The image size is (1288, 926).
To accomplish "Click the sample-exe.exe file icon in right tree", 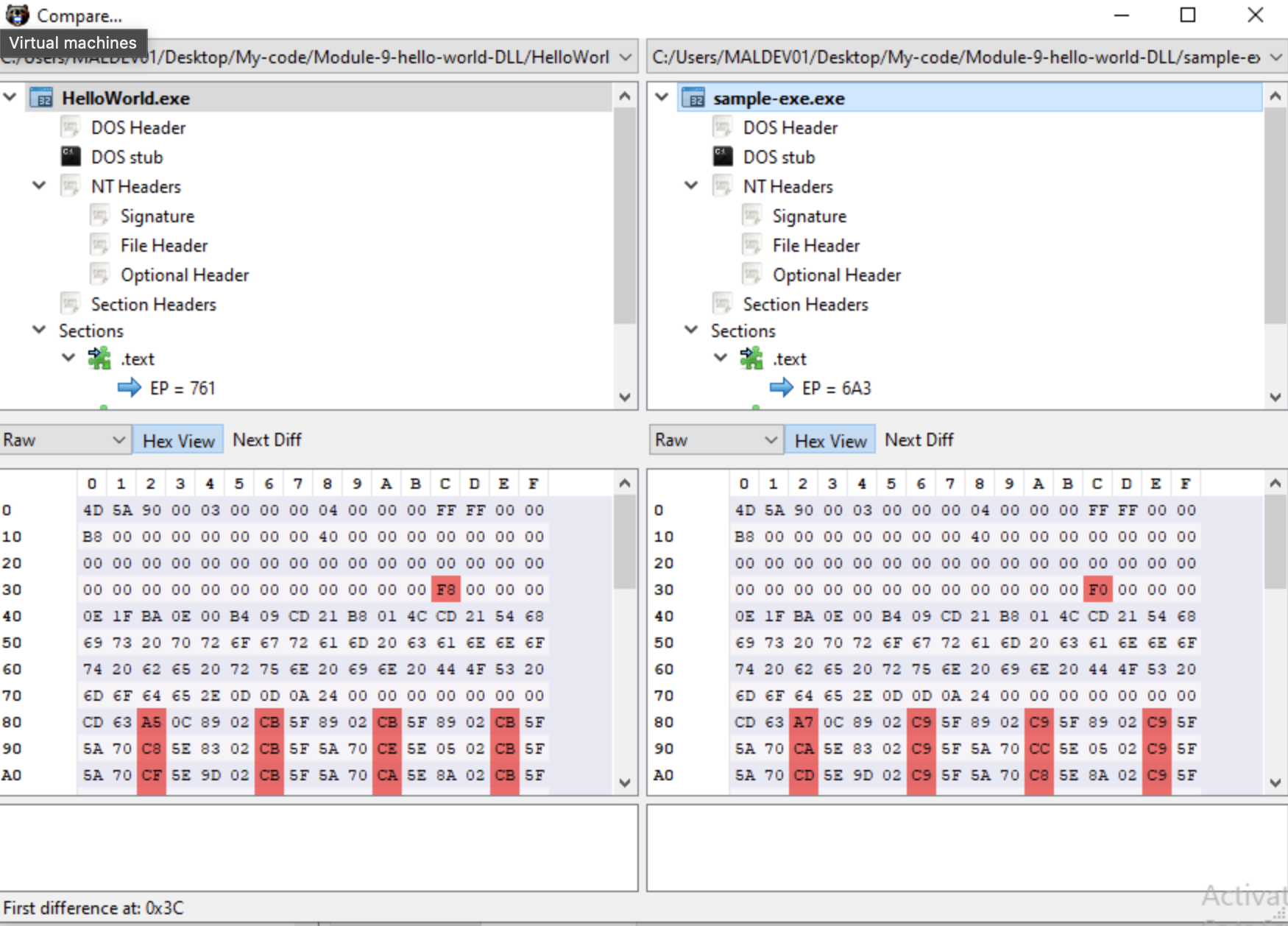I will pos(693,98).
